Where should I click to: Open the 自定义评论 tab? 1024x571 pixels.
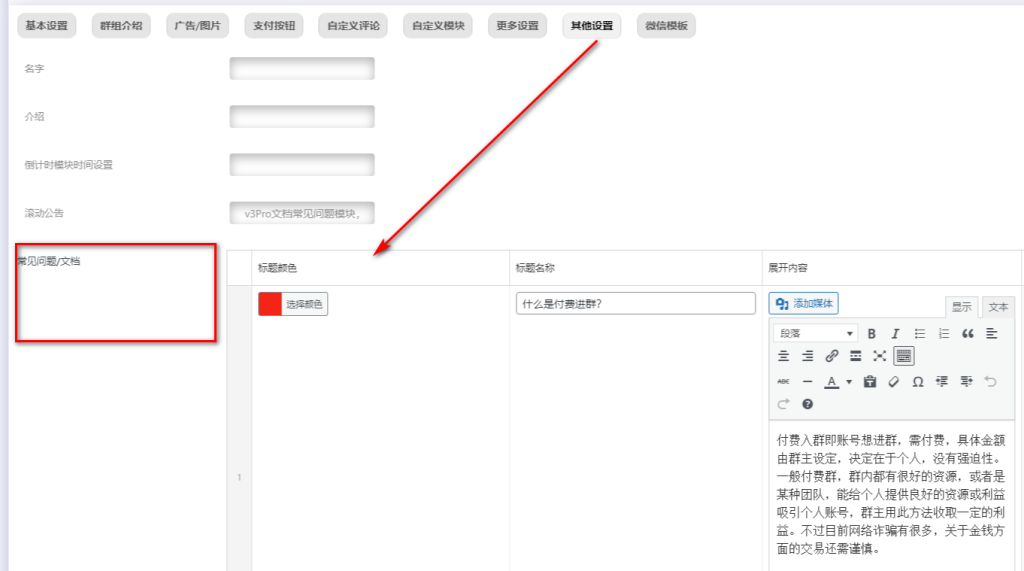click(x=353, y=26)
